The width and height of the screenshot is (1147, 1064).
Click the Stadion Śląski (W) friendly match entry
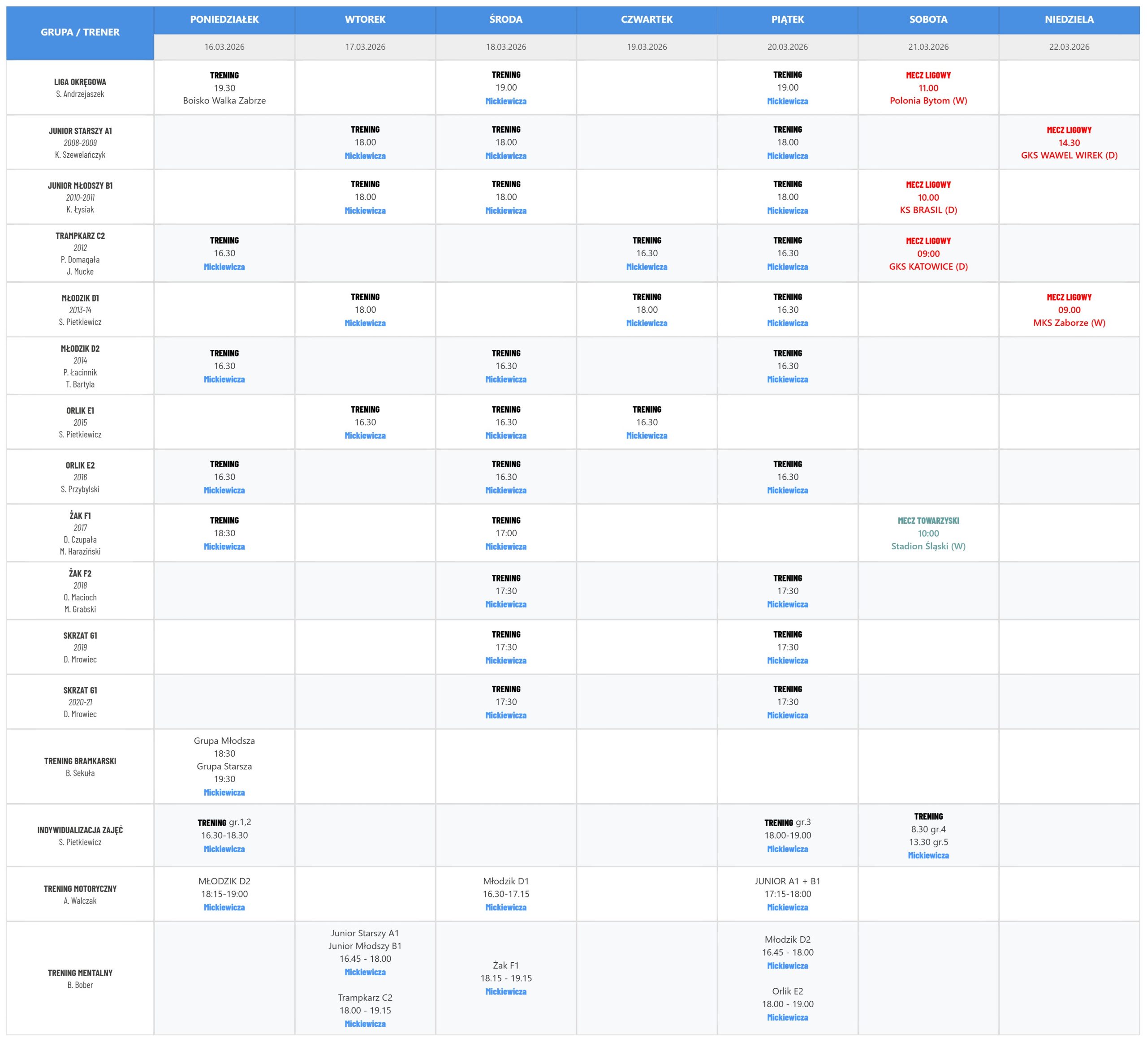pyautogui.click(x=928, y=547)
